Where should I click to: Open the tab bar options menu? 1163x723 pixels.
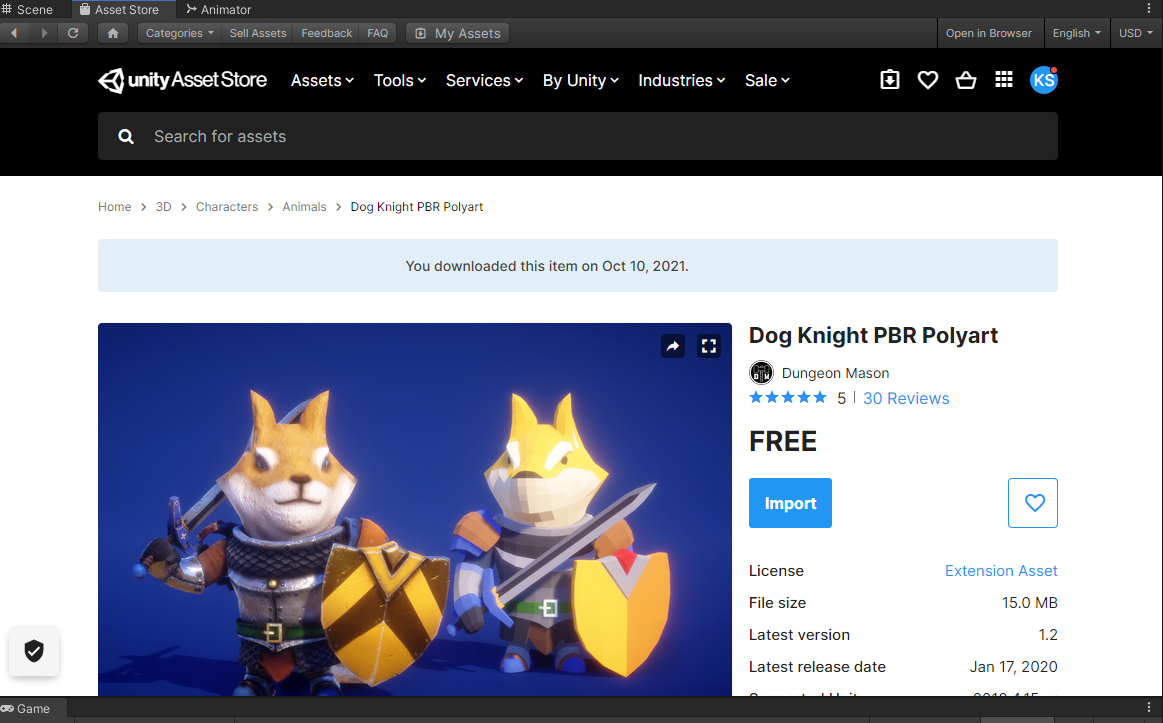pos(1149,8)
